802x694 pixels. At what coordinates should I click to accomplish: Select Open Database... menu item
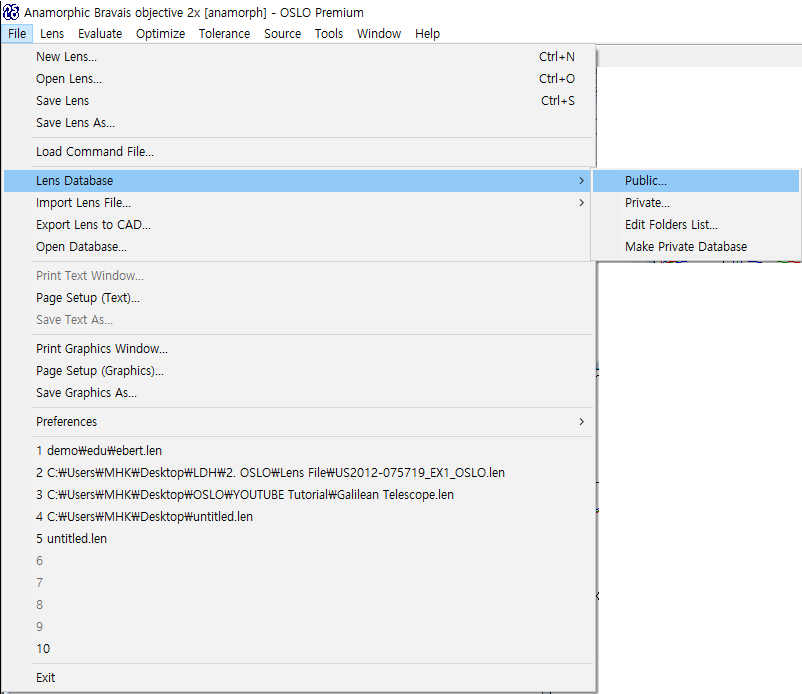pos(297,247)
